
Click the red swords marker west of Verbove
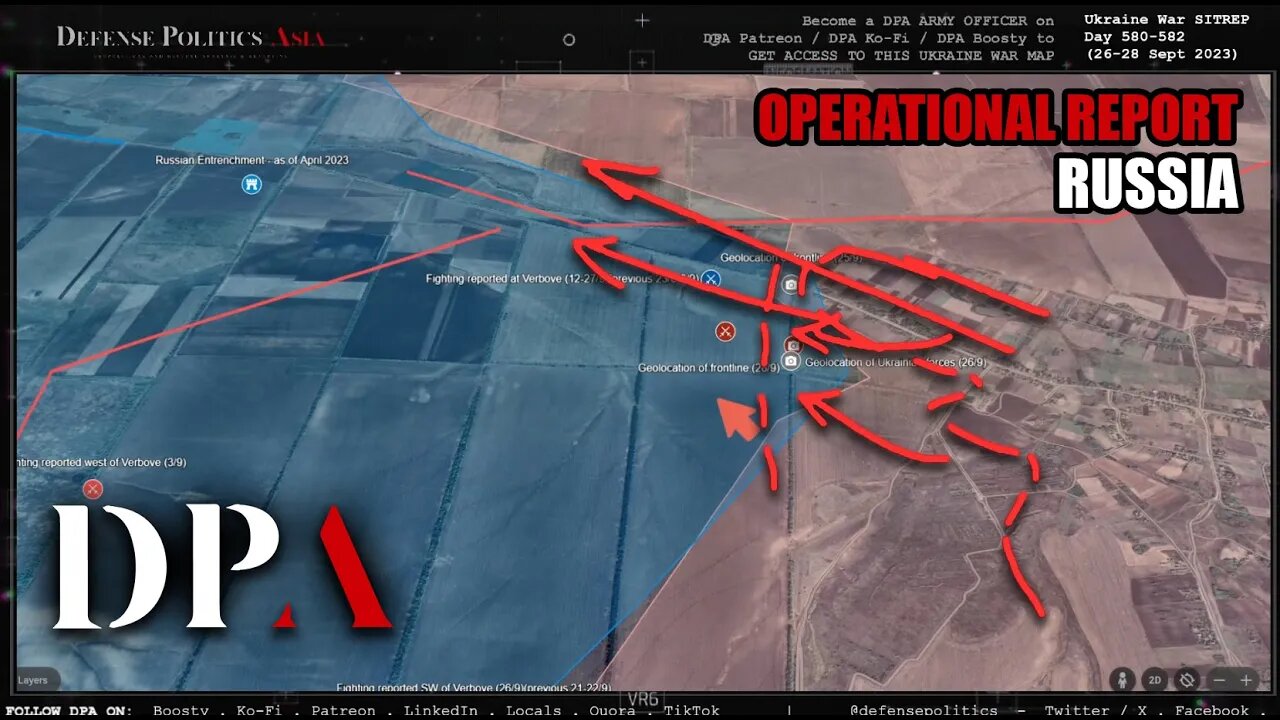pyautogui.click(x=92, y=488)
